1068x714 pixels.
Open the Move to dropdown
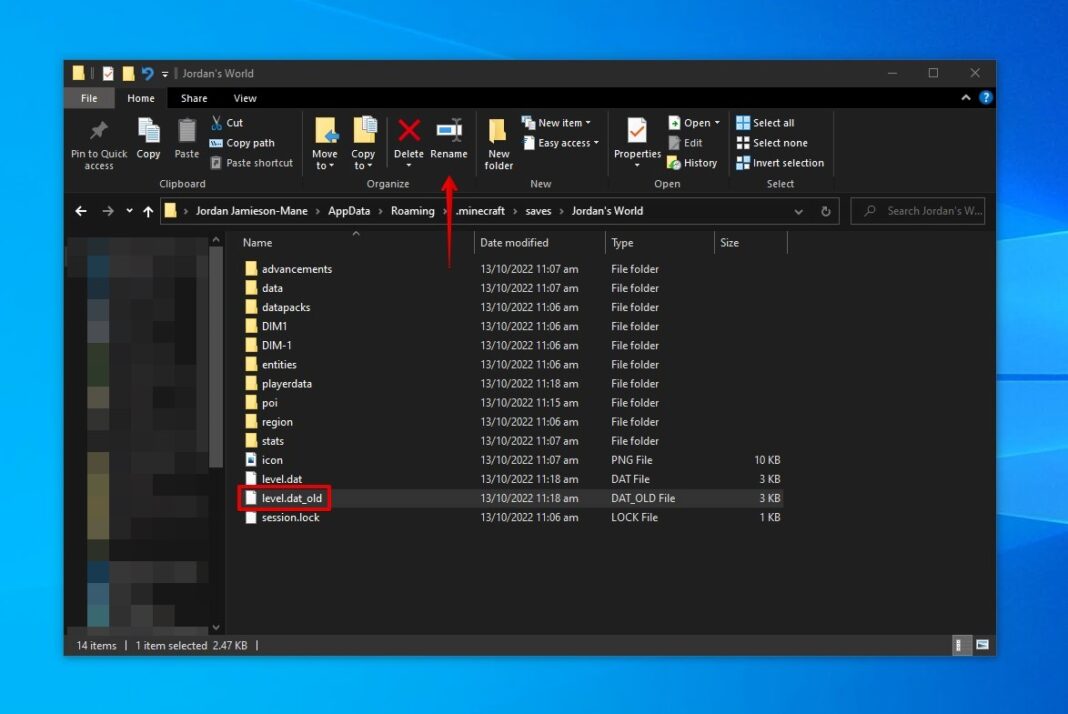tap(325, 140)
